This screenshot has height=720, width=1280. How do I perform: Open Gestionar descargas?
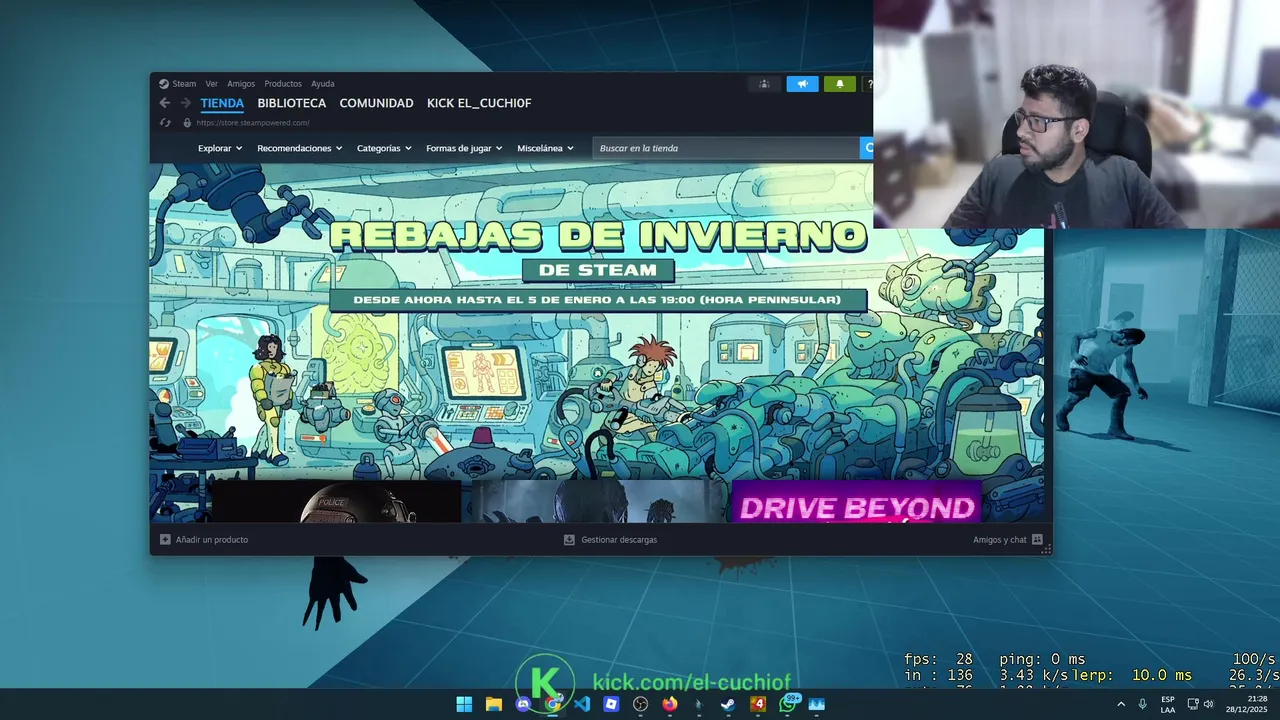610,540
